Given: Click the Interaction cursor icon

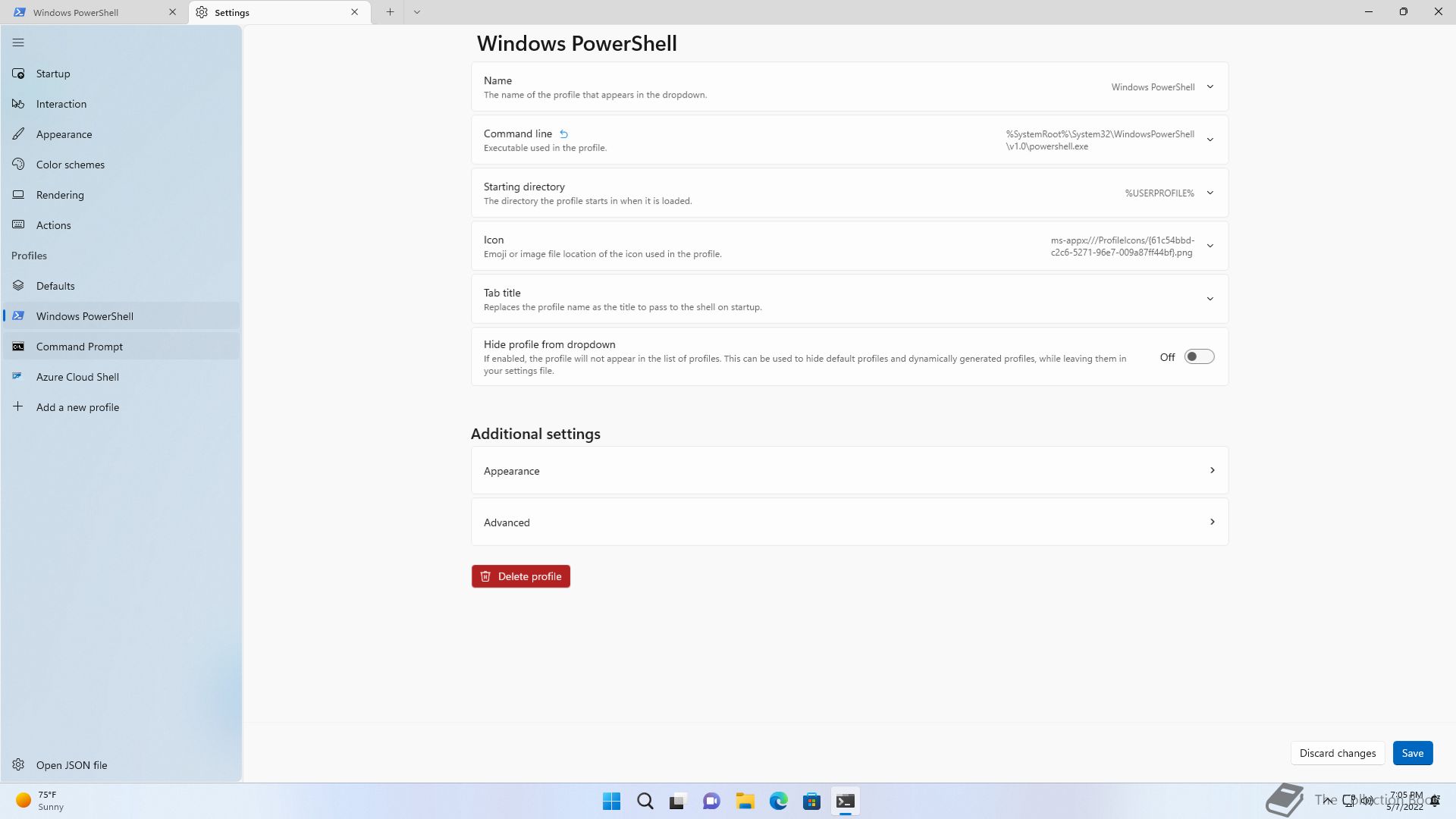Looking at the screenshot, I should pyautogui.click(x=18, y=104).
